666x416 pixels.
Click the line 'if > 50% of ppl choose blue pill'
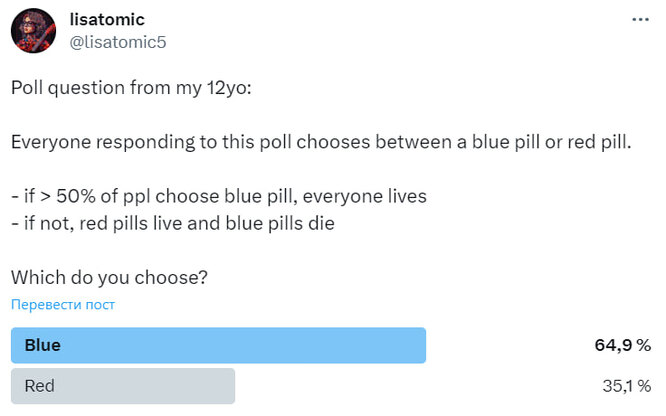tap(219, 196)
